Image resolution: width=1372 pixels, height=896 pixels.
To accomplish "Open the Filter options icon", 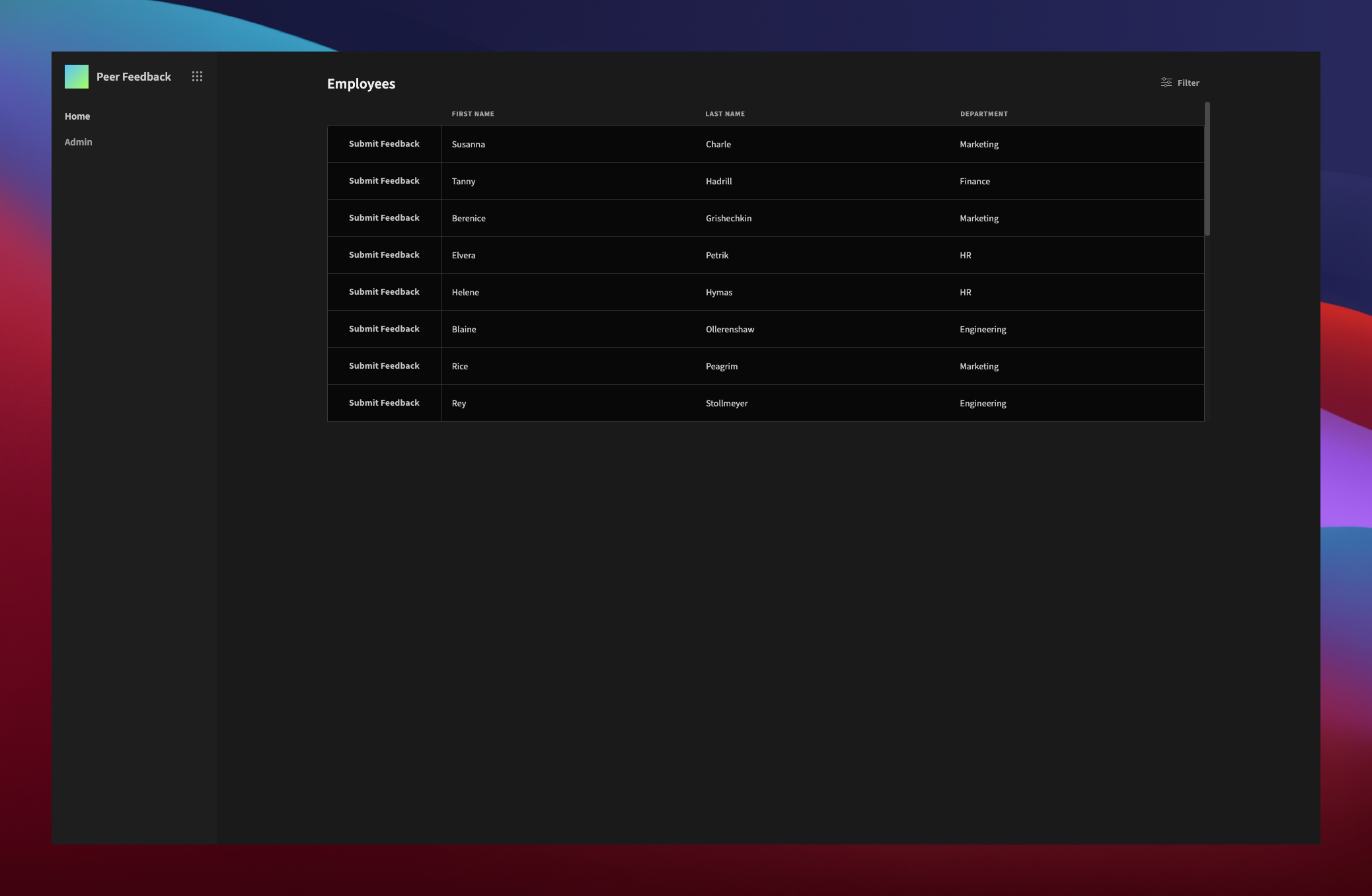I will [x=1166, y=83].
